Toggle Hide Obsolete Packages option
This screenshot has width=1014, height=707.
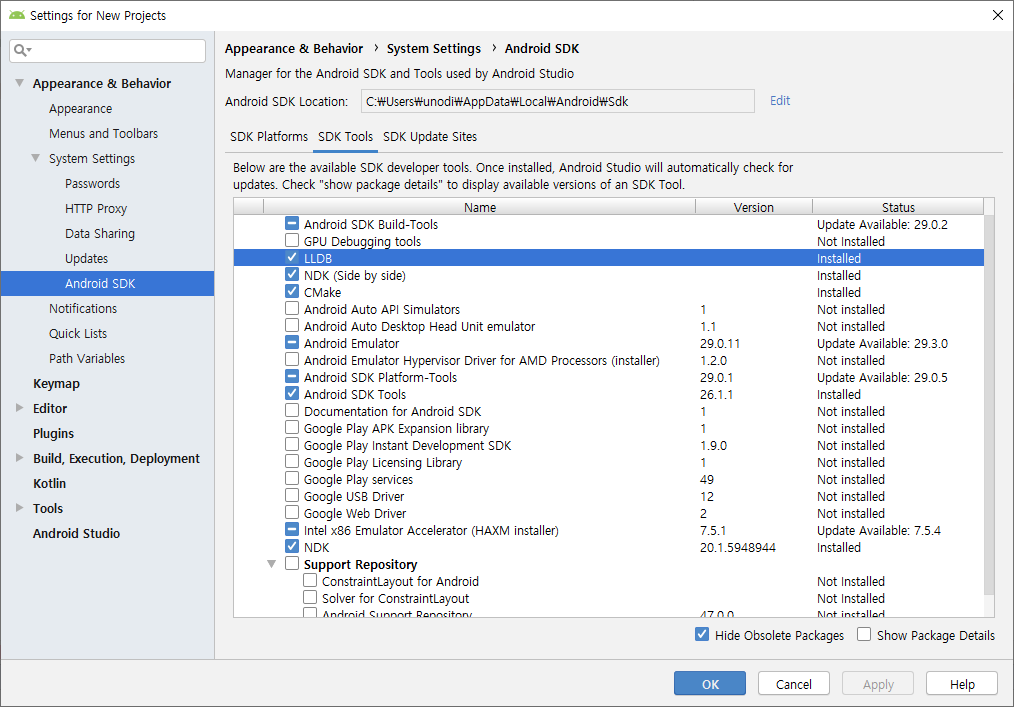(702, 635)
